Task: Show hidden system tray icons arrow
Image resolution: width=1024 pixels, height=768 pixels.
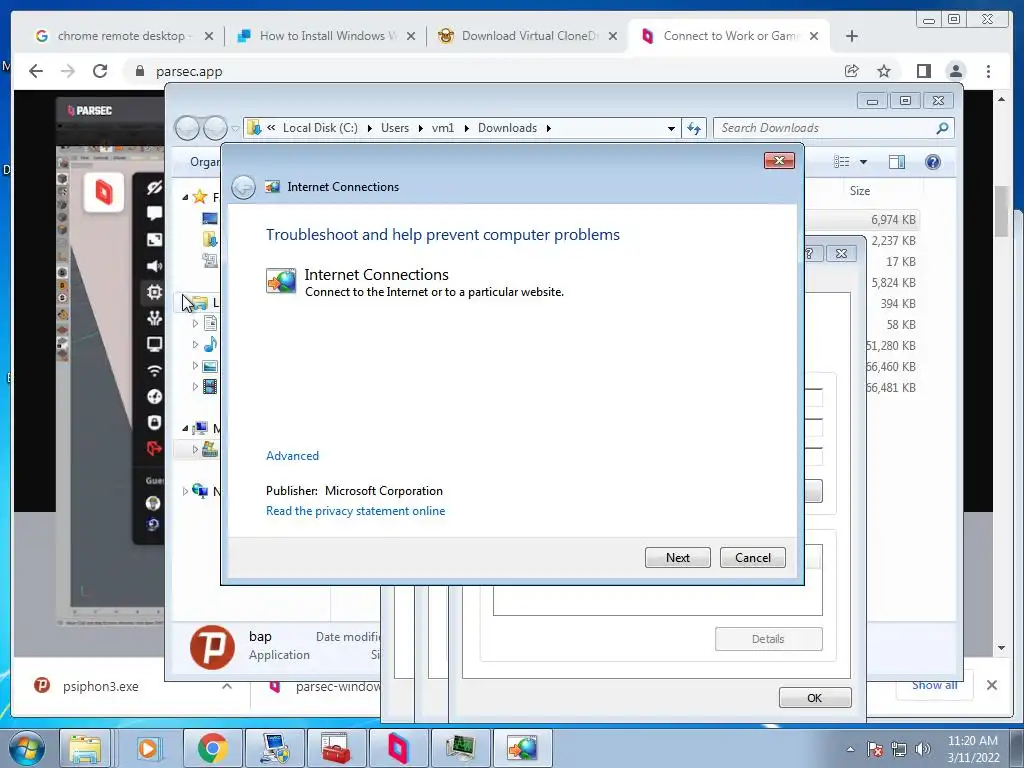Action: (x=850, y=749)
